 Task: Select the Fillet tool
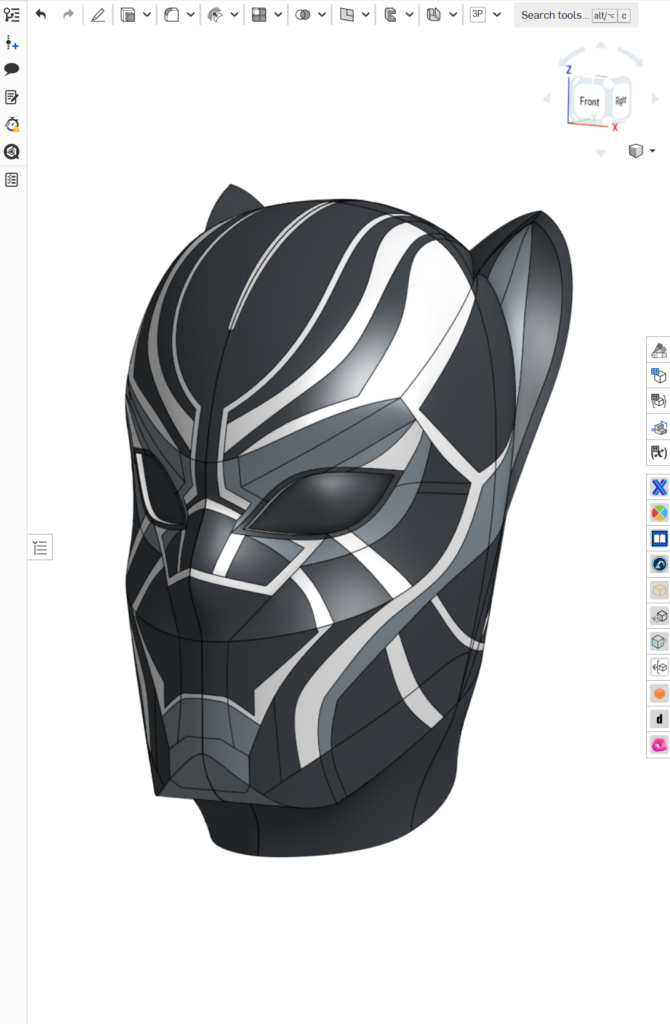172,14
